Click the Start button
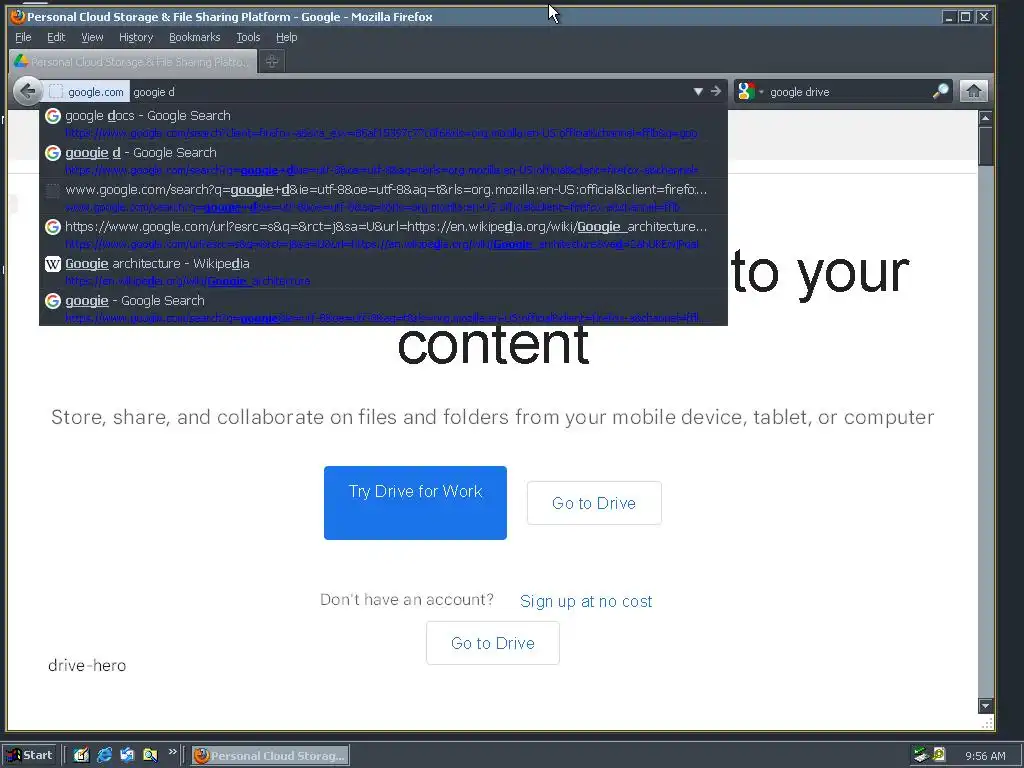This screenshot has width=1024, height=768. (x=31, y=755)
